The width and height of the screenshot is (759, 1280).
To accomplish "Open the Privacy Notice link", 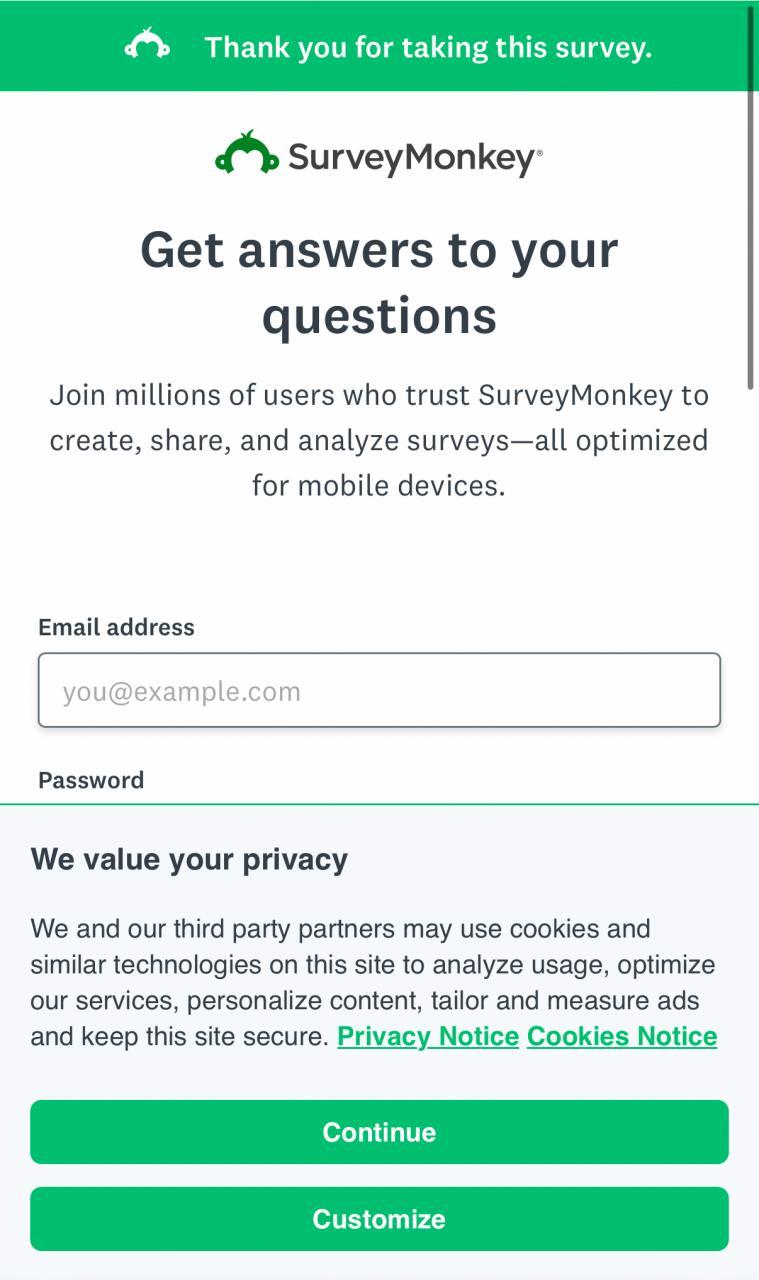I will pos(428,1037).
